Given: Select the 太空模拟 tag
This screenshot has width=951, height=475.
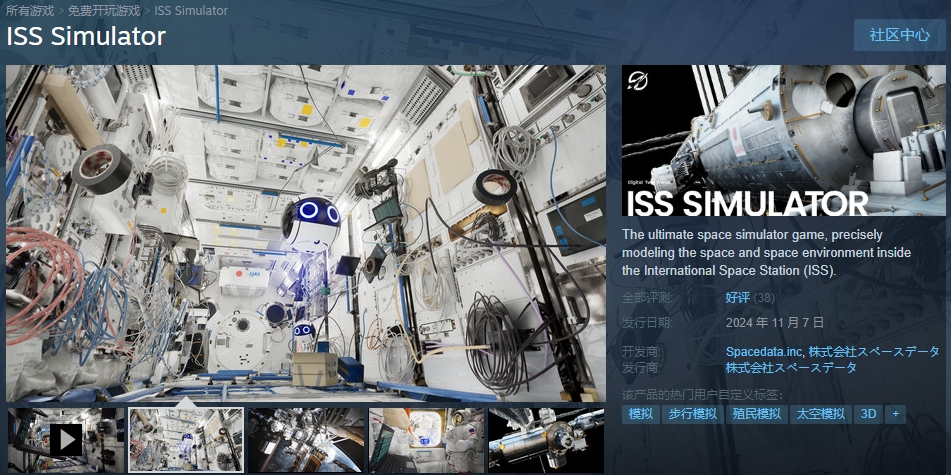Looking at the screenshot, I should (x=821, y=414).
